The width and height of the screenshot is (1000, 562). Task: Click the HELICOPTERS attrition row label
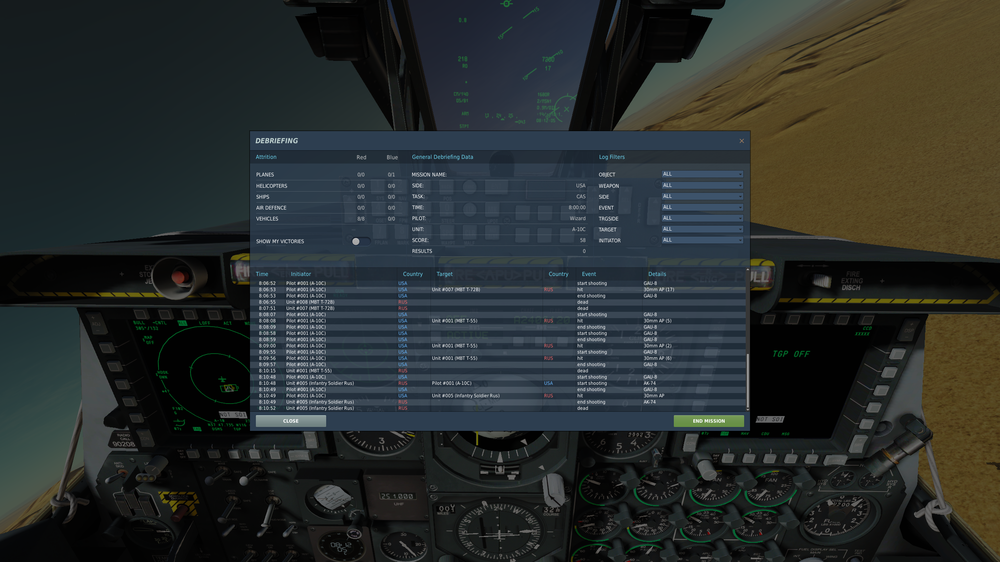[x=272, y=186]
